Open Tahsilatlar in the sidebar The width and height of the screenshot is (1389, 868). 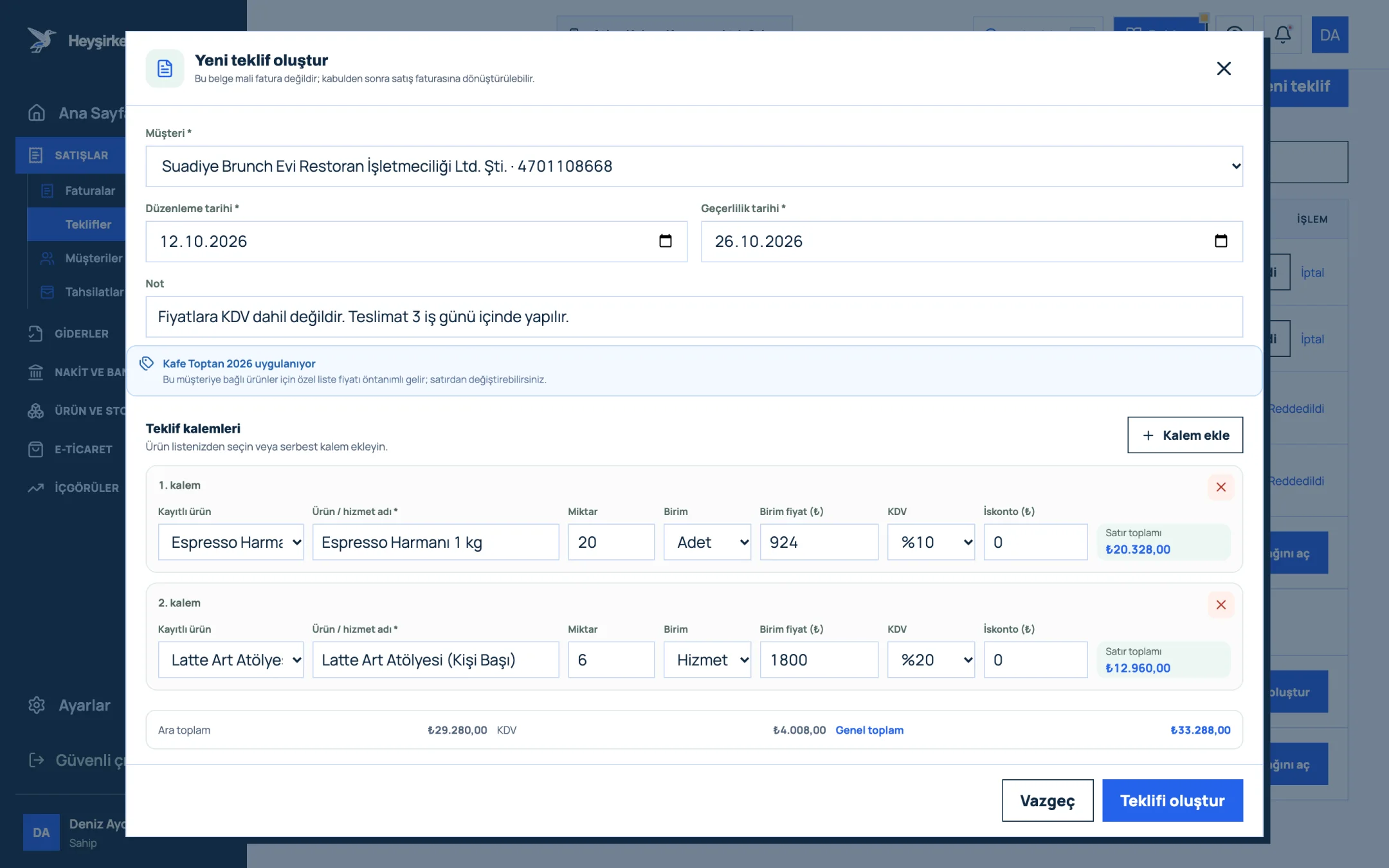point(77,292)
